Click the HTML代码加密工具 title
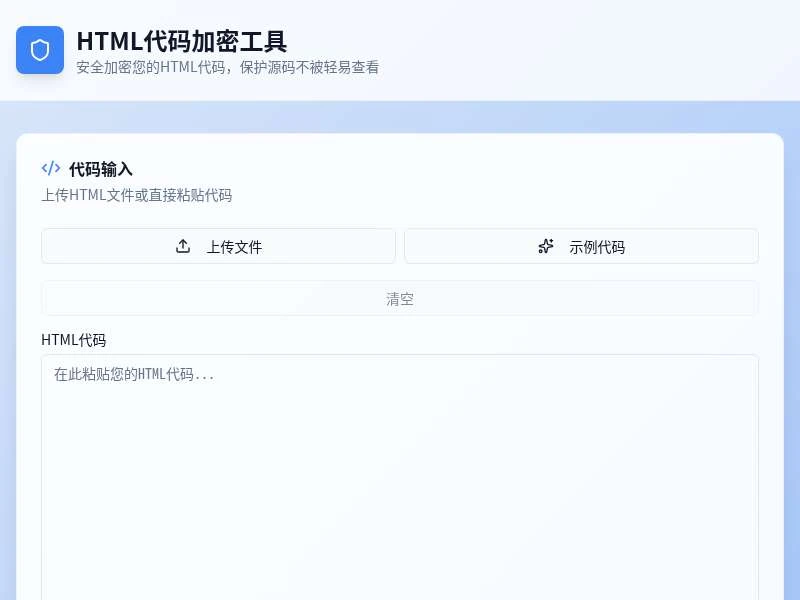Viewport: 800px width, 600px height. tap(182, 41)
